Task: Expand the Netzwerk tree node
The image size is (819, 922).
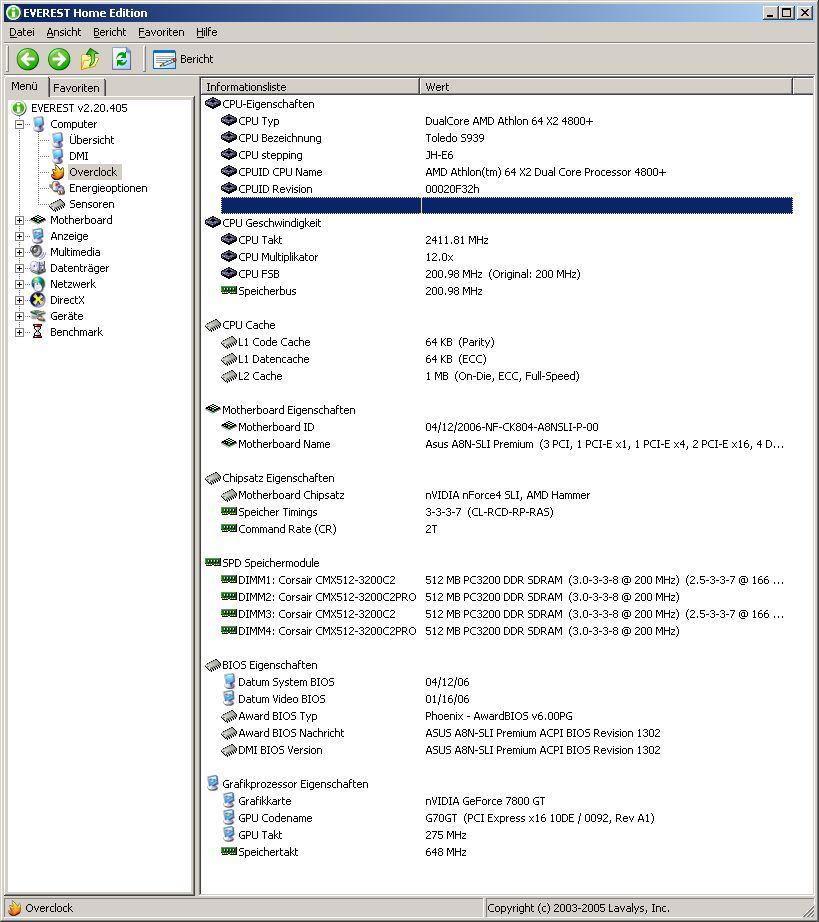Action: click(19, 284)
